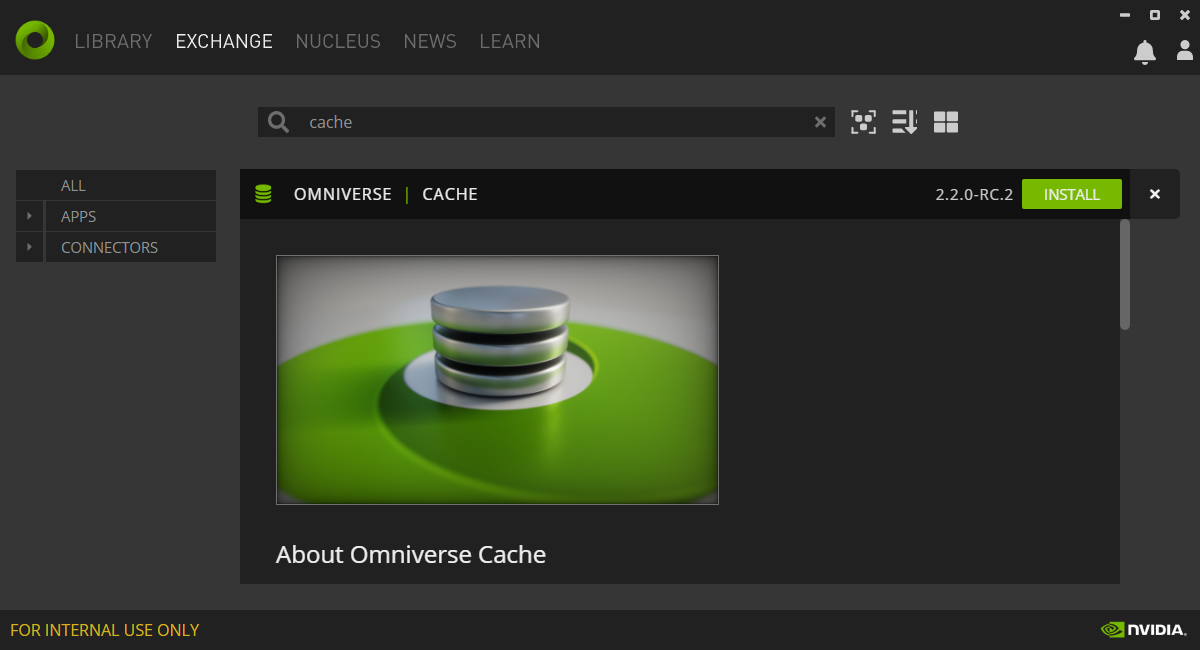This screenshot has width=1200, height=650.
Task: Open the notifications bell
Action: [1145, 52]
